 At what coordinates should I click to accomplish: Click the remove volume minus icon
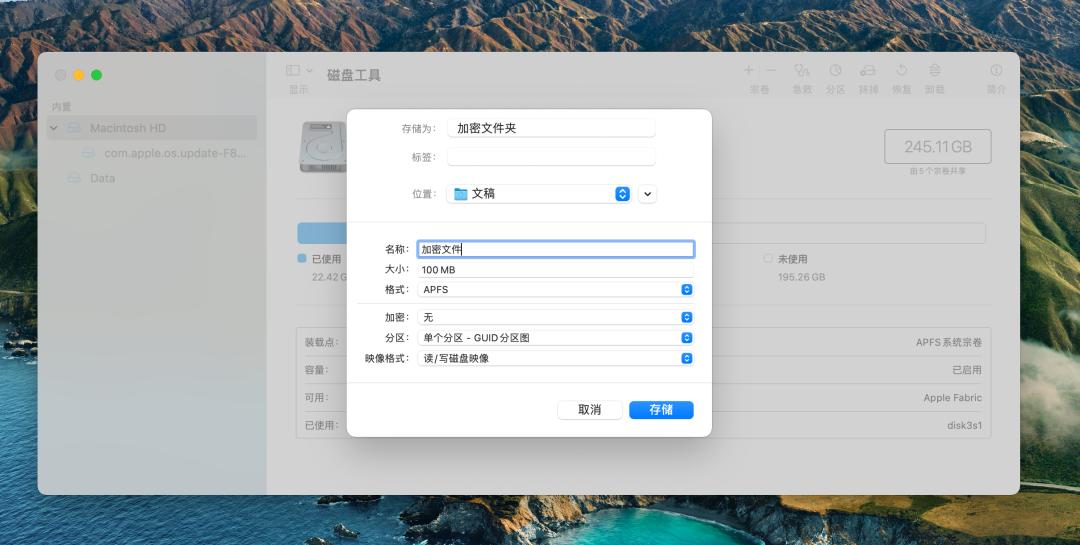click(771, 70)
